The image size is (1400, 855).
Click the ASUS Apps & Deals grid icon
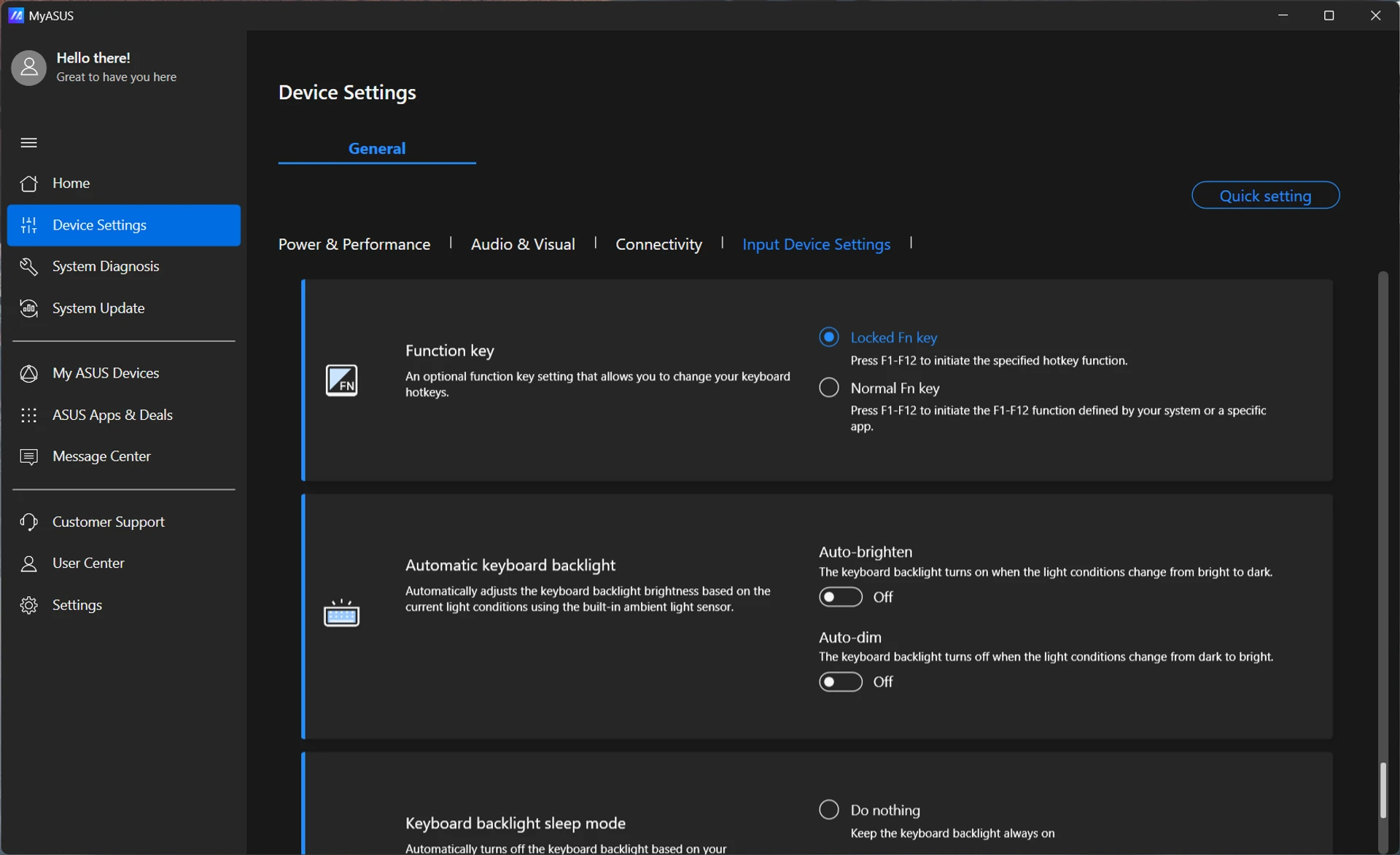click(x=29, y=415)
